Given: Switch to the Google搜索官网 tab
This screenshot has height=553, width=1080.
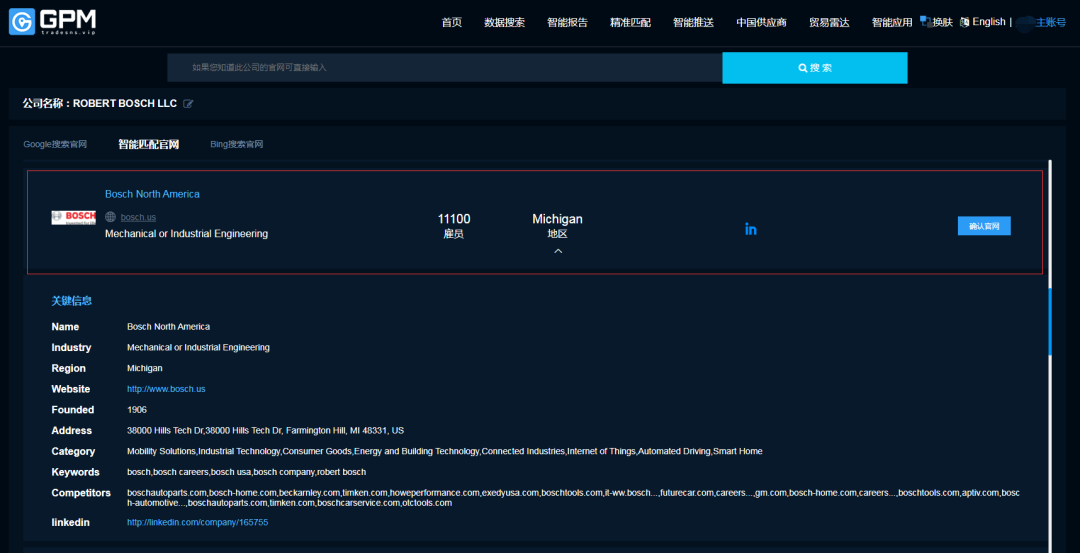Looking at the screenshot, I should (x=55, y=144).
